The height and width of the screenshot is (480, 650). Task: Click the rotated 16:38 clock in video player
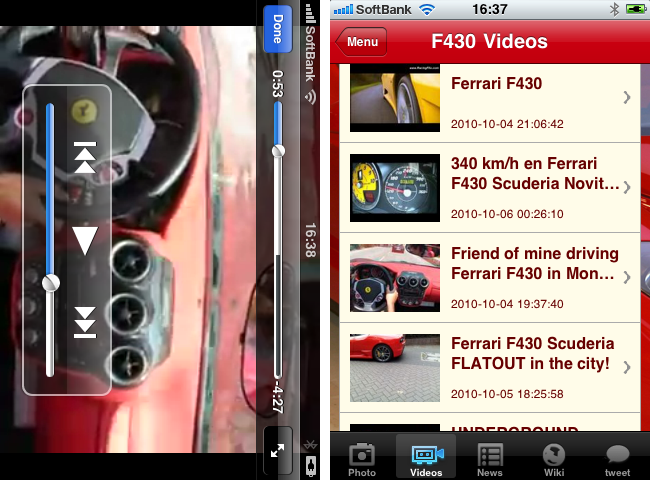point(310,240)
